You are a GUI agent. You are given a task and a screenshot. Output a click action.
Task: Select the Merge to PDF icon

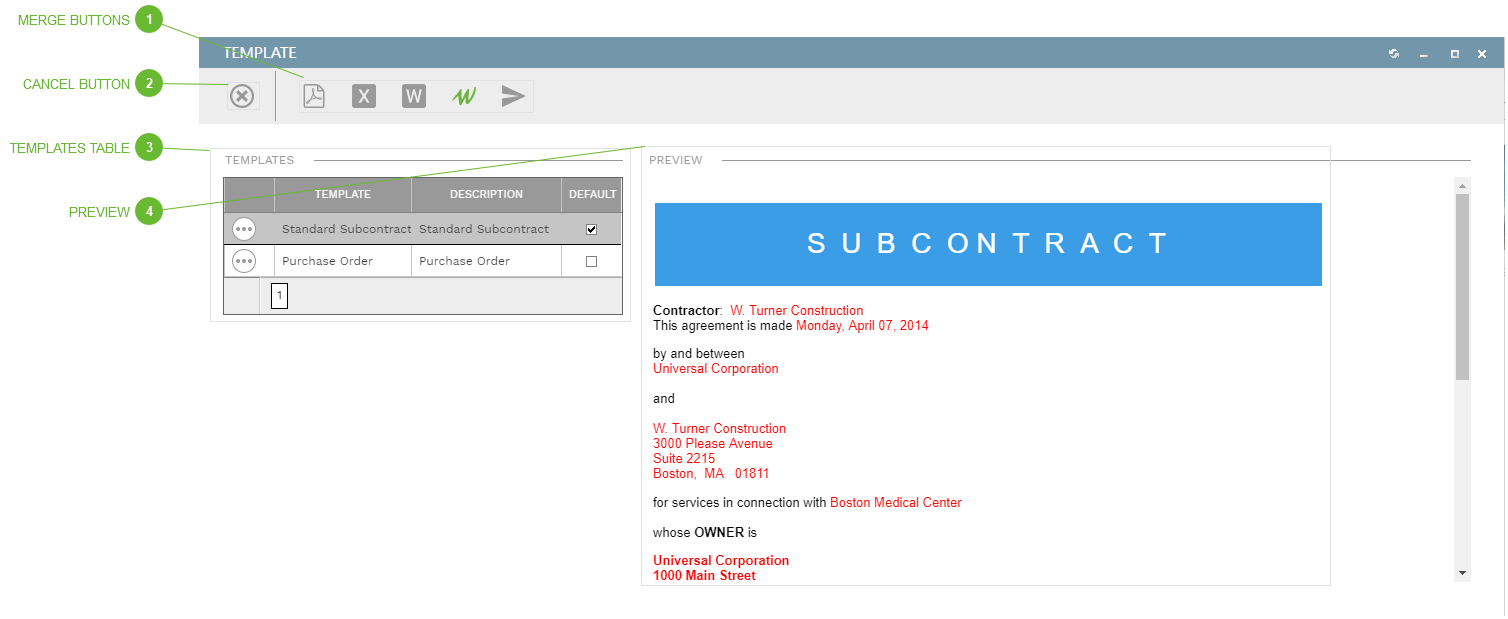coord(314,95)
